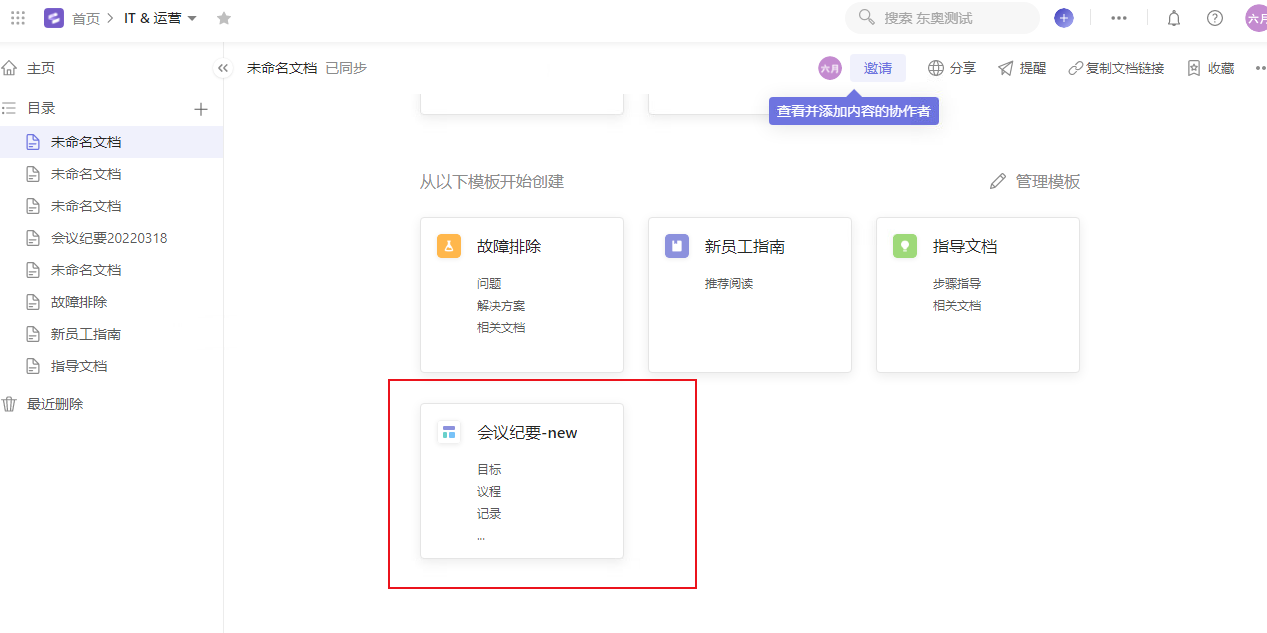Open the help question mark icon
This screenshot has height=633, width=1267.
tap(1215, 18)
